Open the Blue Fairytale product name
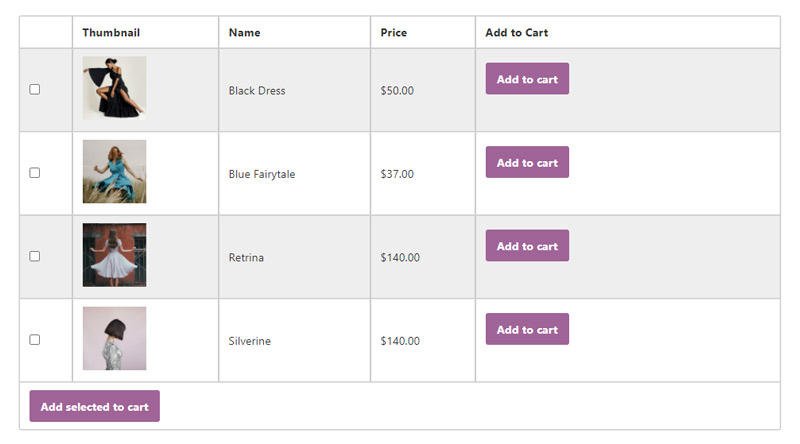Image resolution: width=800 pixels, height=444 pixels. 262,174
